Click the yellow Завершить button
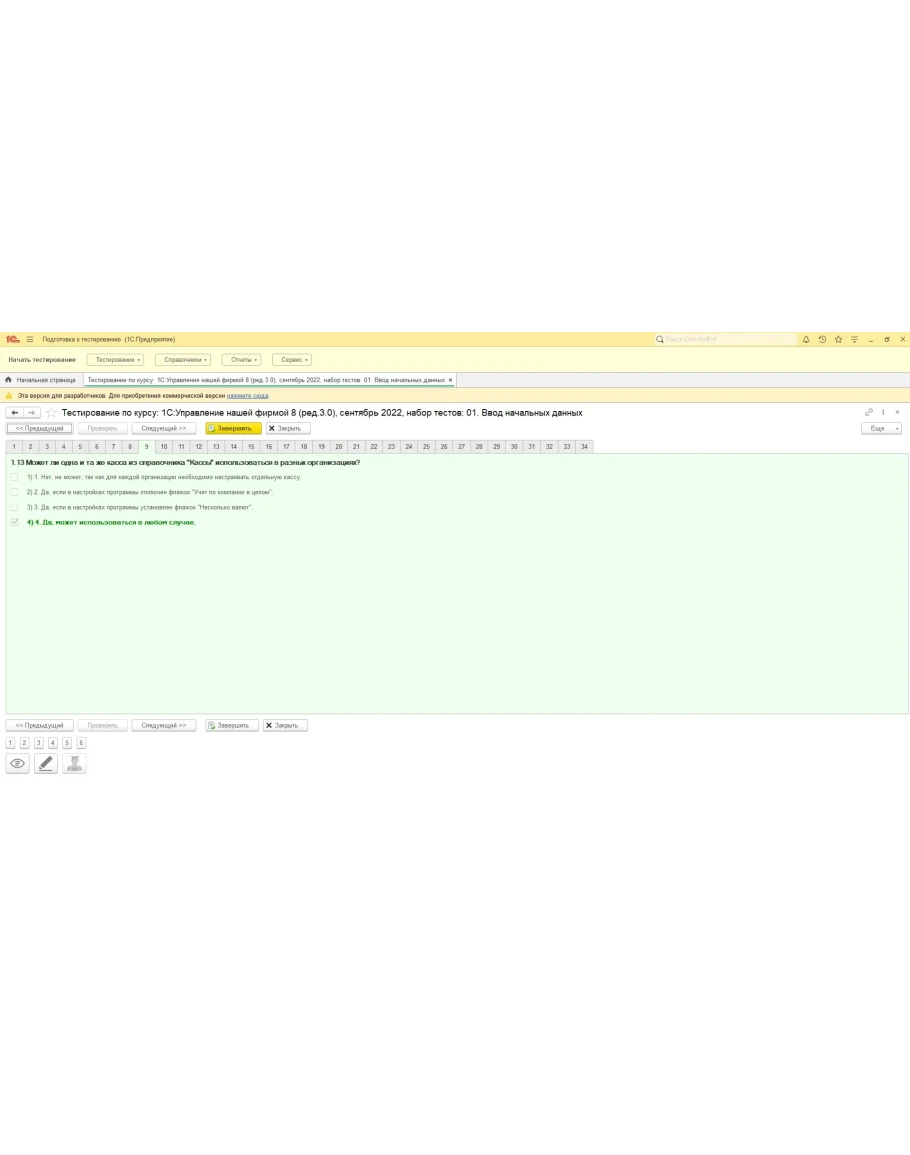The height and width of the screenshot is (1155, 910). (233, 428)
